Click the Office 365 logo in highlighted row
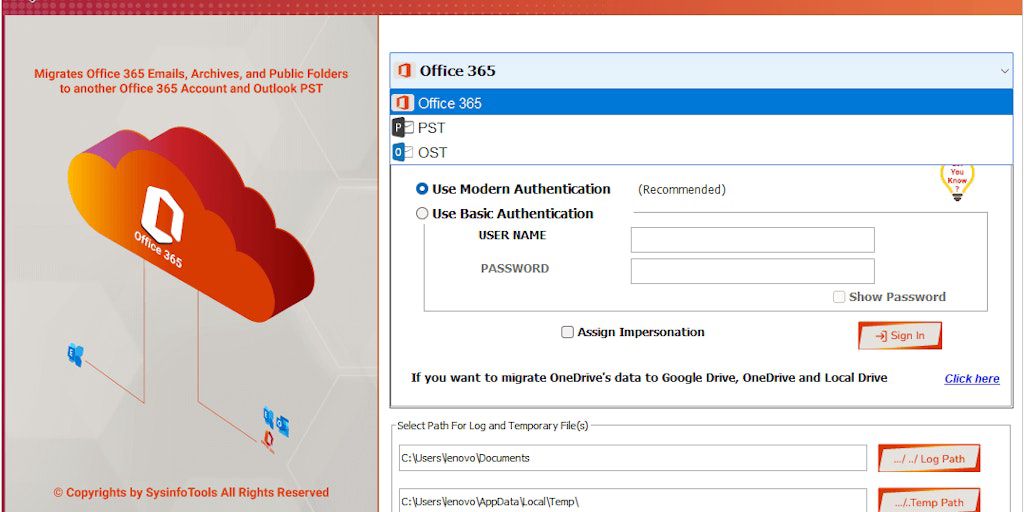Viewport: 1024px width, 512px height. pos(402,103)
